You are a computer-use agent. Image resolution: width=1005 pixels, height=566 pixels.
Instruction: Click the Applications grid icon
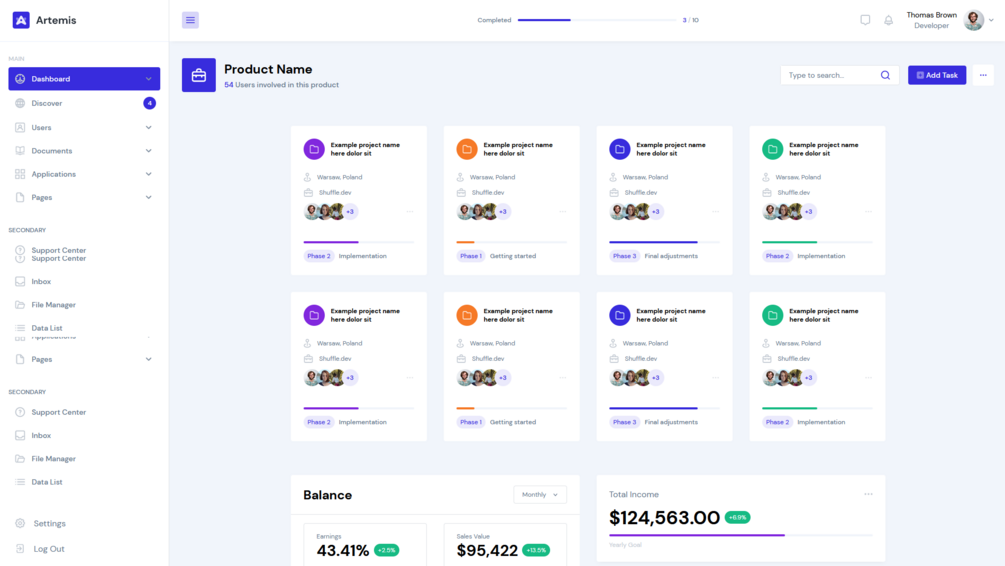point(20,174)
